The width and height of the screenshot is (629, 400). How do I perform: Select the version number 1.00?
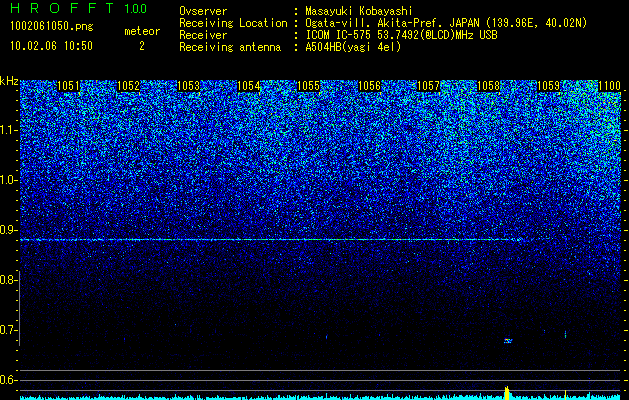tap(136, 8)
